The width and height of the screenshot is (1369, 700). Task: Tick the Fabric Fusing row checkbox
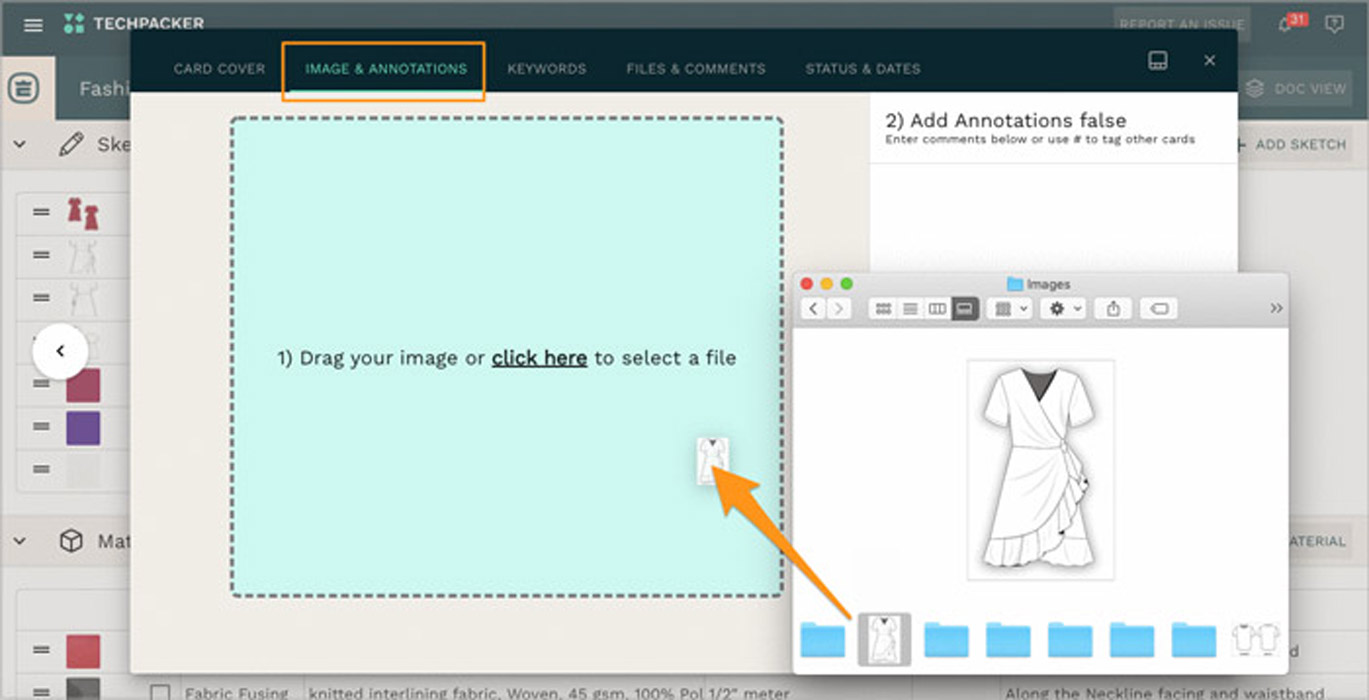click(x=159, y=692)
